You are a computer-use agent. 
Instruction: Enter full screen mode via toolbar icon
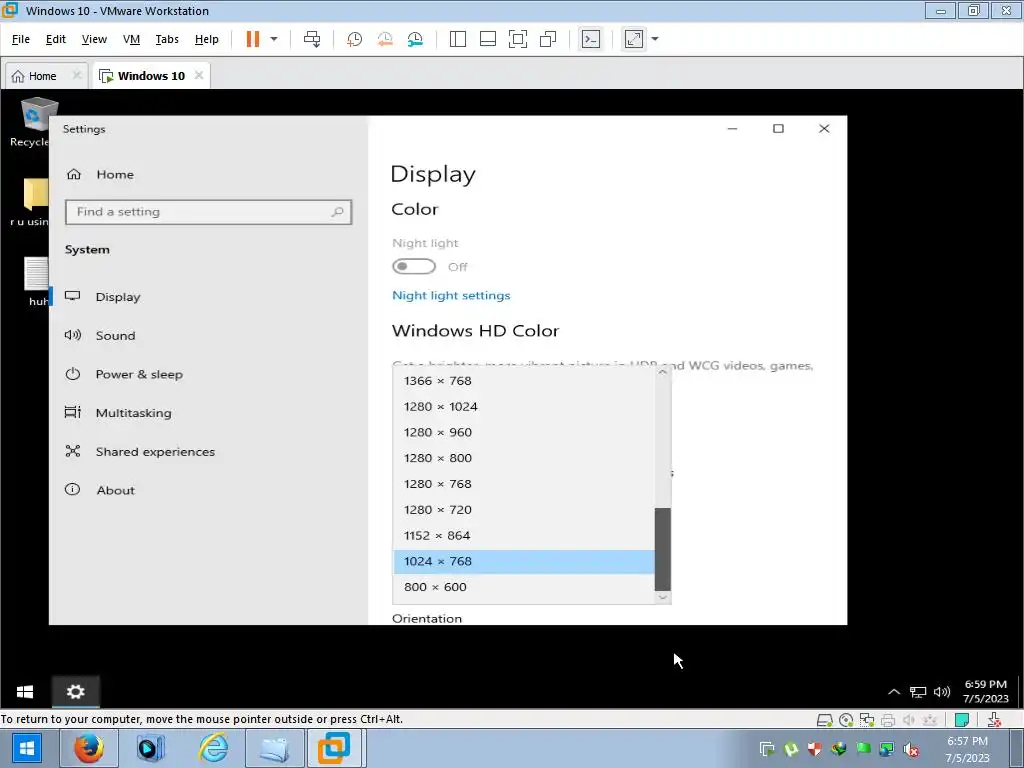[x=518, y=39]
